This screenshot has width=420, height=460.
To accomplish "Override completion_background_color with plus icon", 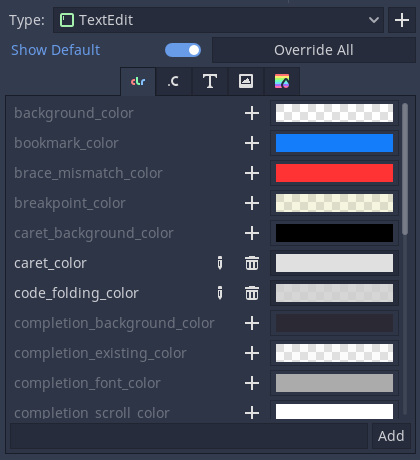I will pyautogui.click(x=252, y=323).
